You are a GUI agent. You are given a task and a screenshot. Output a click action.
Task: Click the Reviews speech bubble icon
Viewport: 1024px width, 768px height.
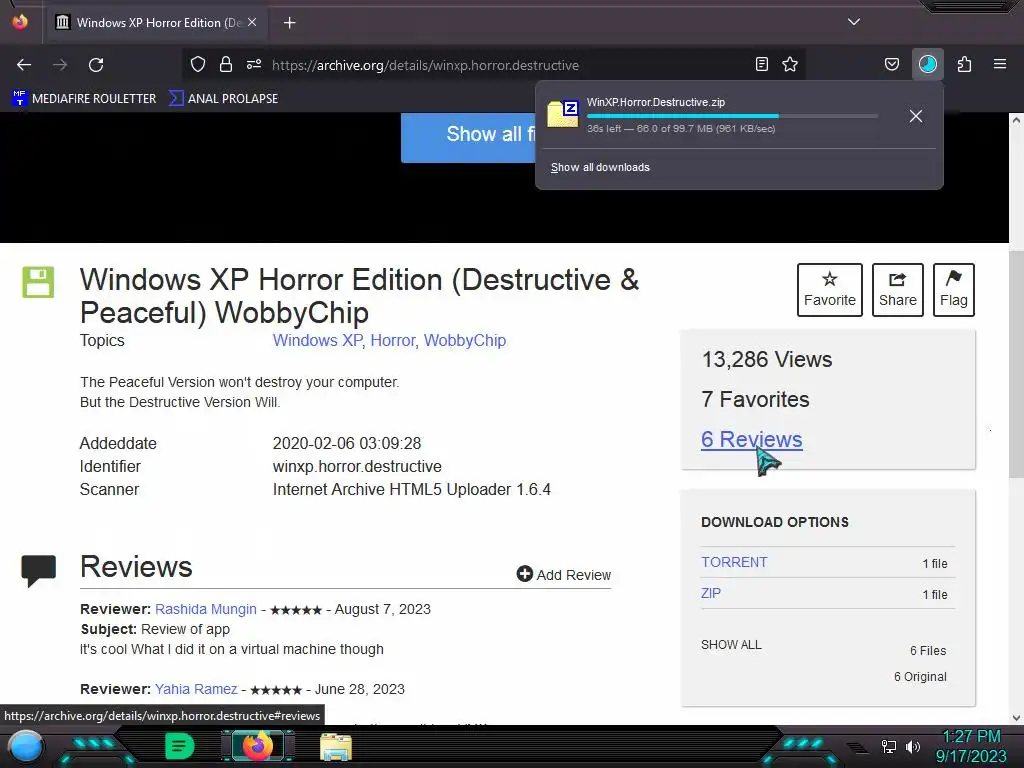pyautogui.click(x=39, y=570)
